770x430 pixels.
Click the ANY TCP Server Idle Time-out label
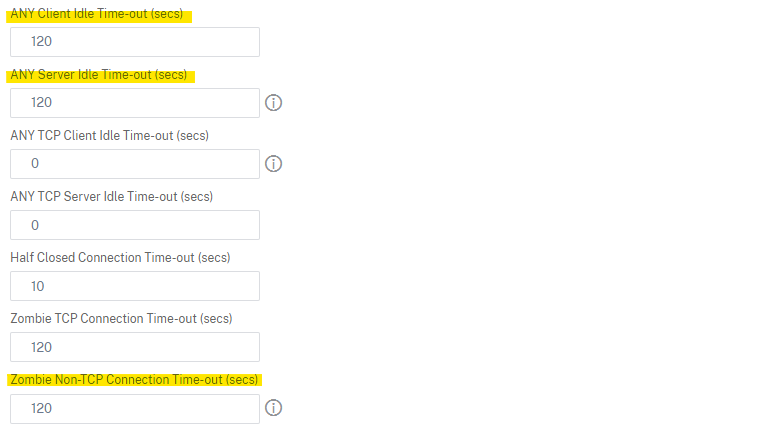point(111,196)
